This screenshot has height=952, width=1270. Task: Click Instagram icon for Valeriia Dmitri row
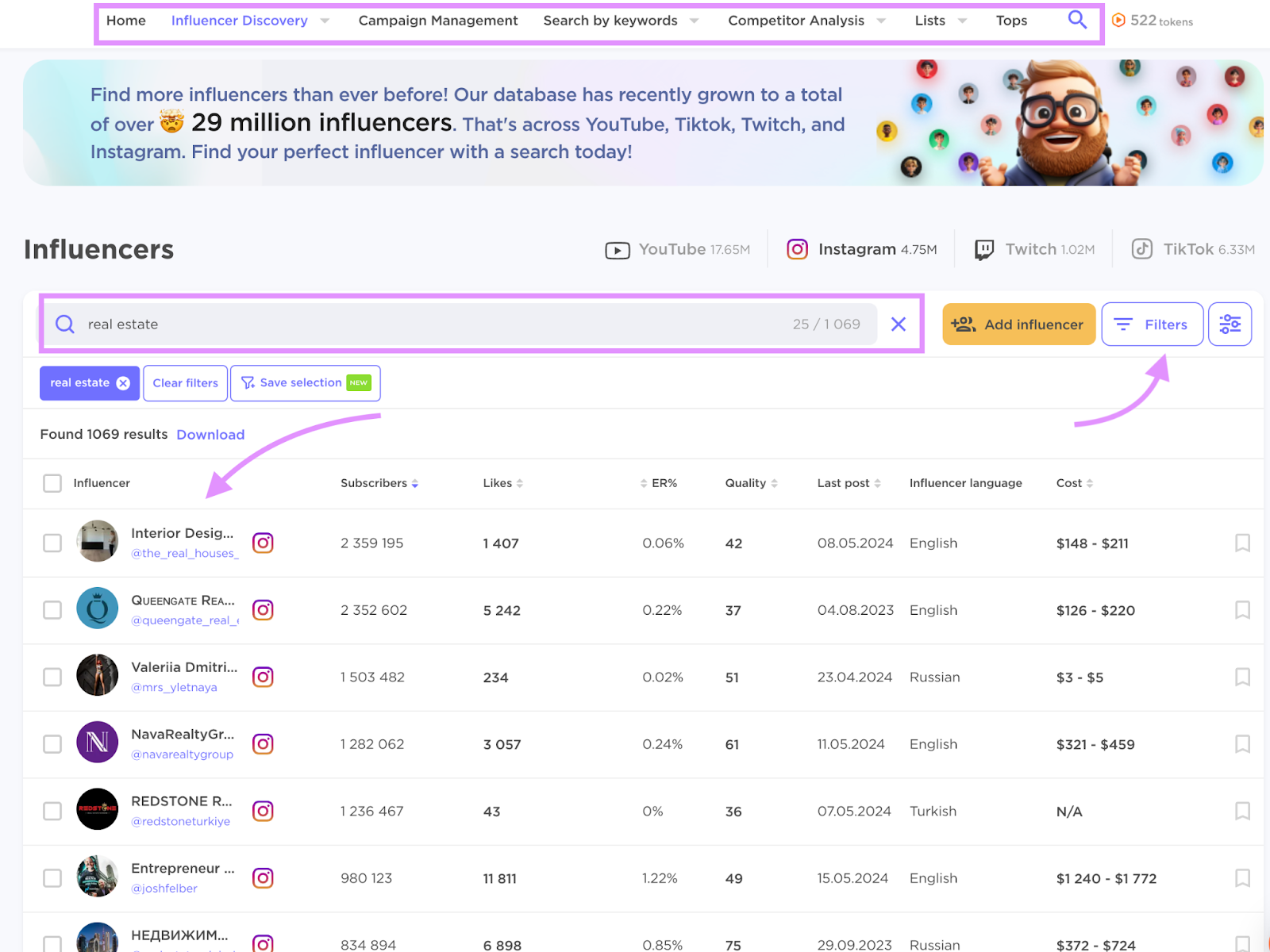point(263,677)
